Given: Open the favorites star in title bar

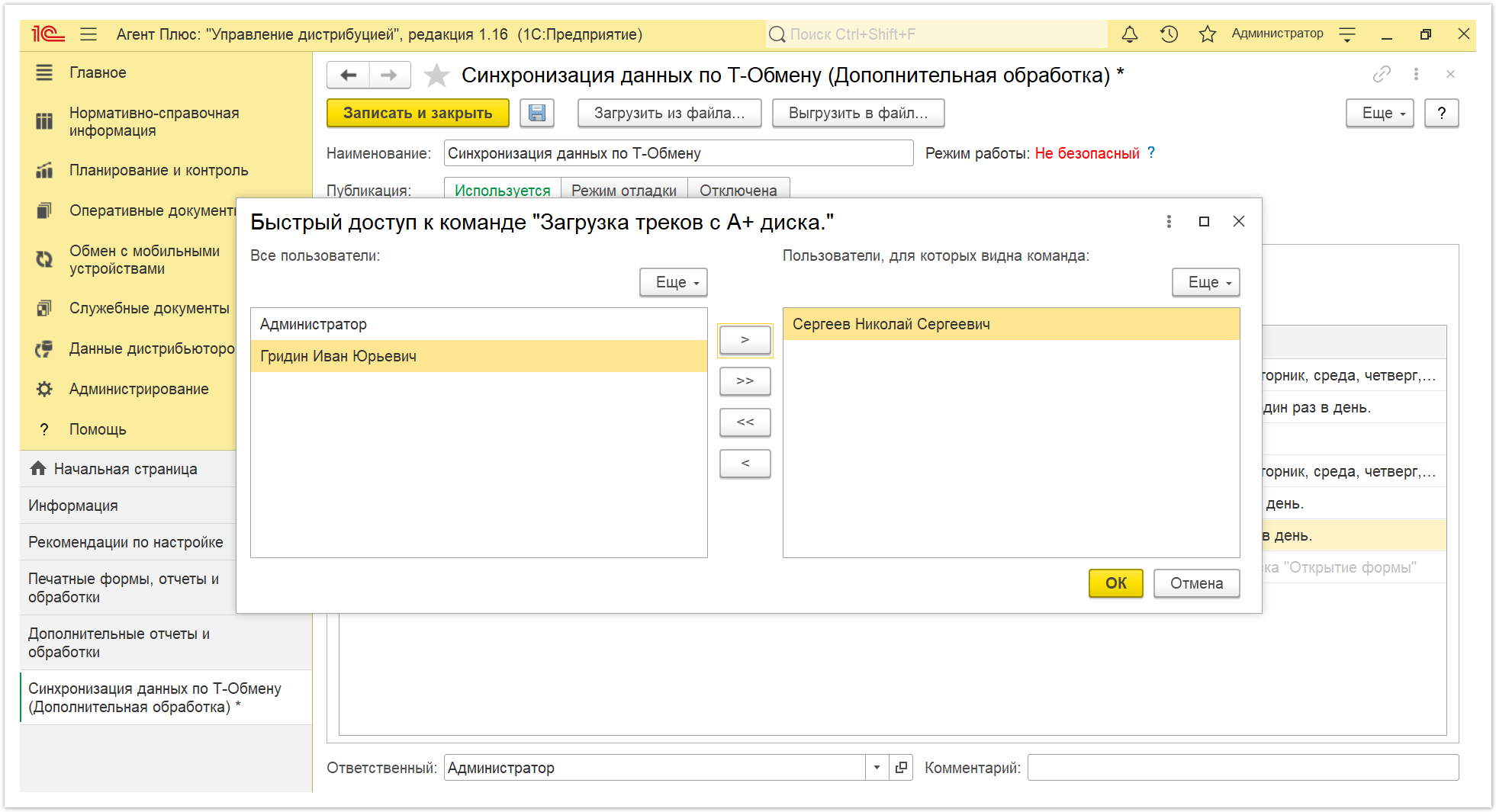Looking at the screenshot, I should point(1208,34).
